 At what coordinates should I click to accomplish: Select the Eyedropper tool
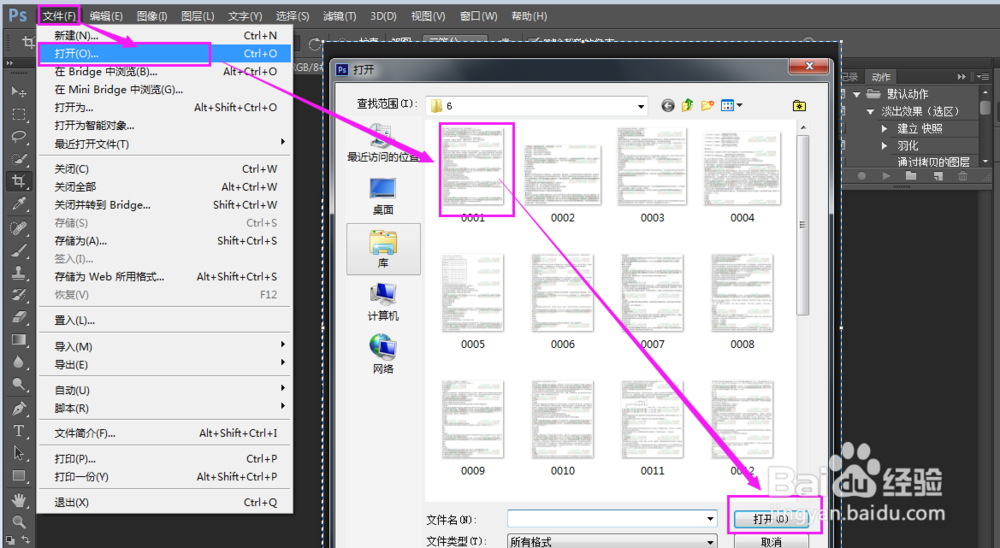[x=18, y=204]
